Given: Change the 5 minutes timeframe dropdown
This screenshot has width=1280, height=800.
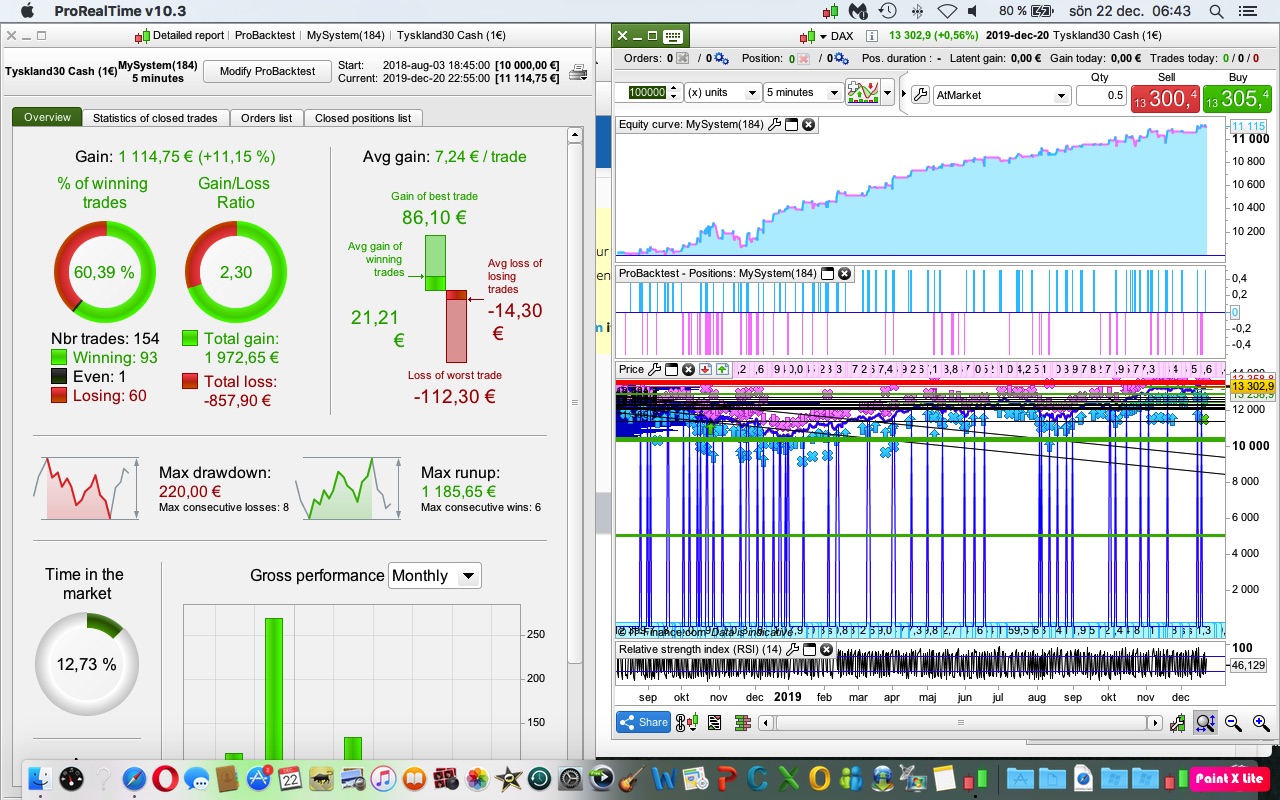Looking at the screenshot, I should tap(804, 92).
